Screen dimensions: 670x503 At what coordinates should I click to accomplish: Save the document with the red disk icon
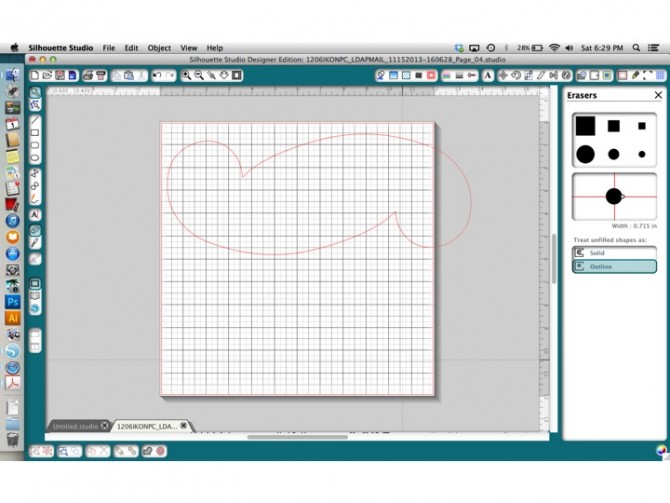click(60, 76)
